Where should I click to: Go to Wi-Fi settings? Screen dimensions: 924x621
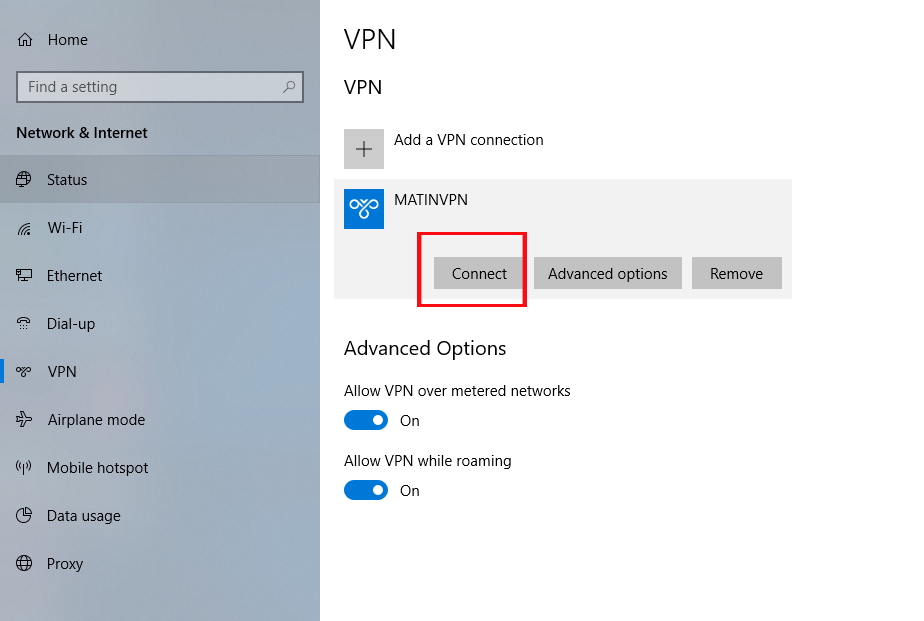pos(64,228)
